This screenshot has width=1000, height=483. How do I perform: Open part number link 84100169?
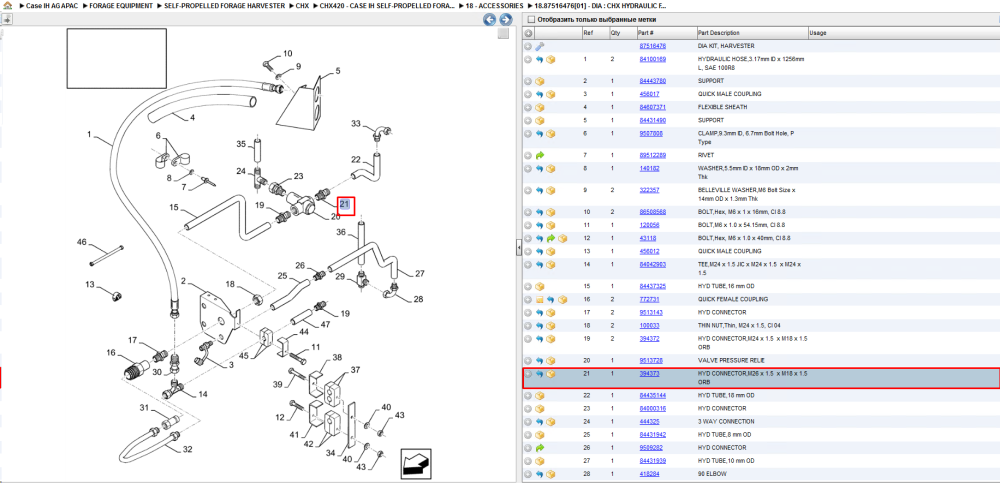pos(652,59)
